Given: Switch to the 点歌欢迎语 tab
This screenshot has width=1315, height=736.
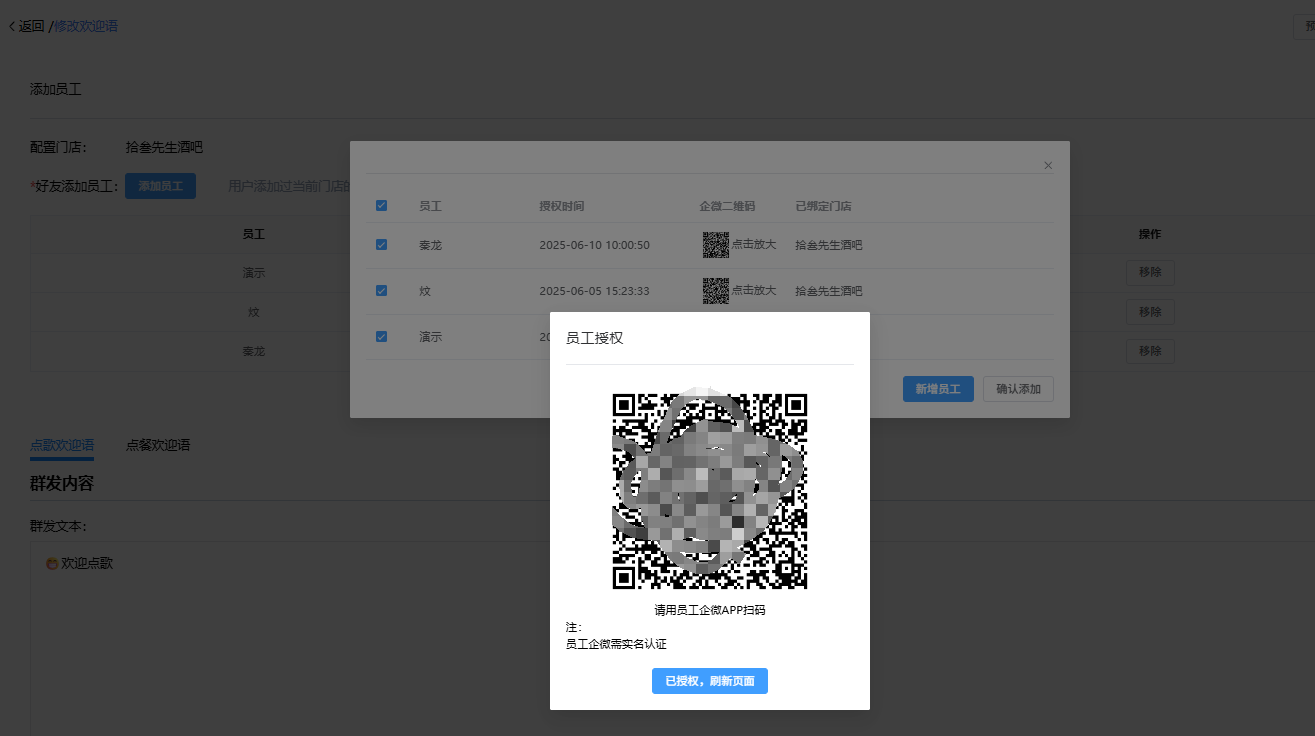Looking at the screenshot, I should click(62, 445).
